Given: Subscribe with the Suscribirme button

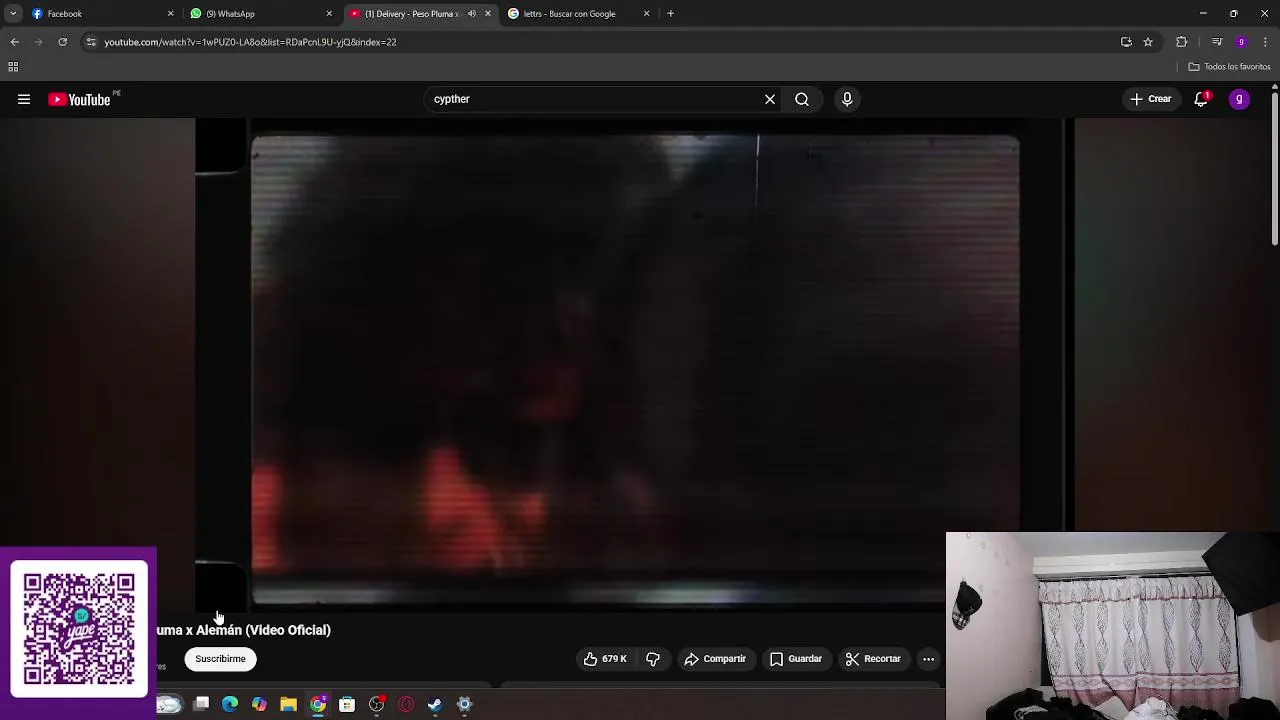Looking at the screenshot, I should [220, 659].
